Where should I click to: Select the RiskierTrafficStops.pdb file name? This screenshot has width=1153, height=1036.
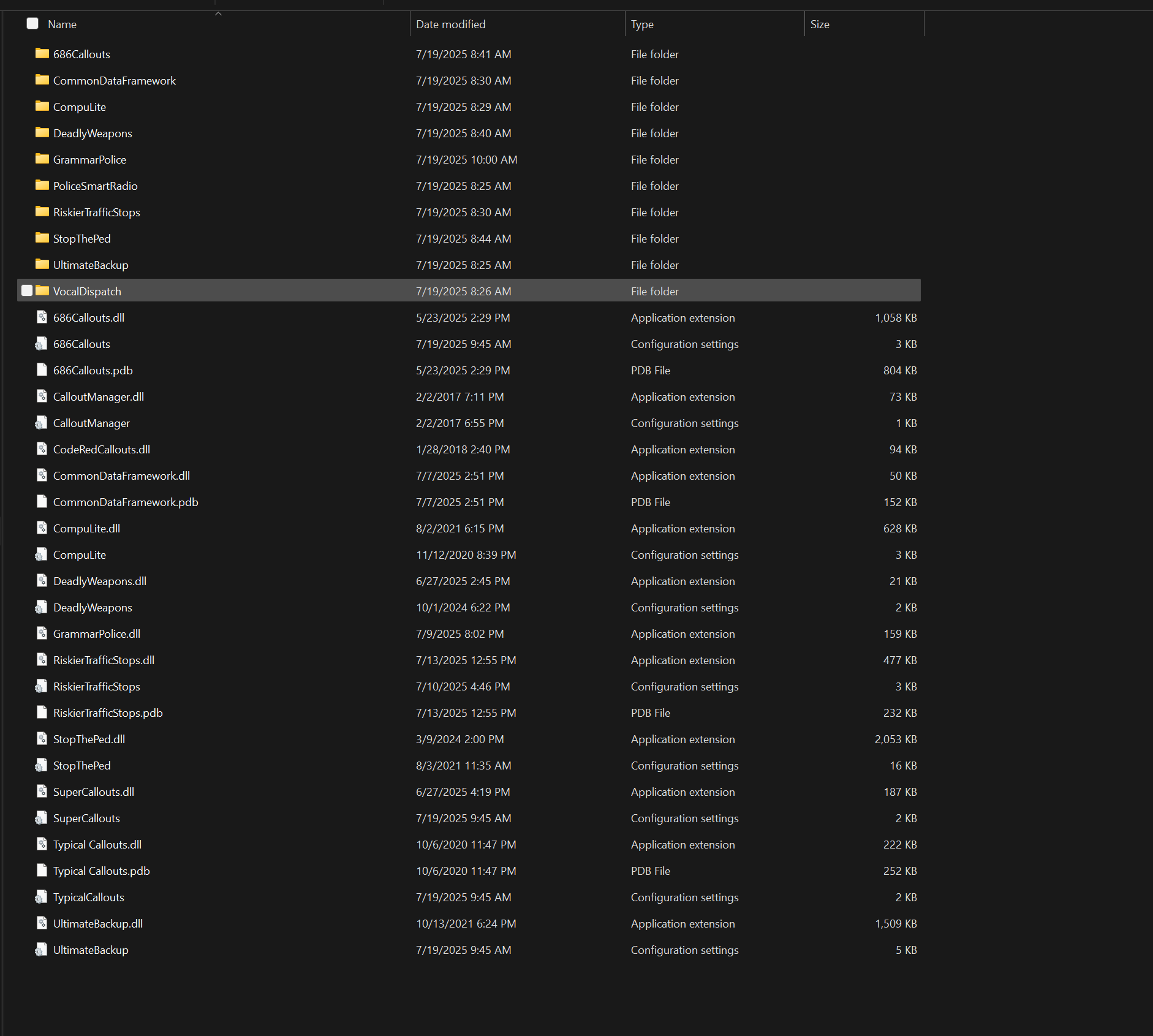coord(108,713)
